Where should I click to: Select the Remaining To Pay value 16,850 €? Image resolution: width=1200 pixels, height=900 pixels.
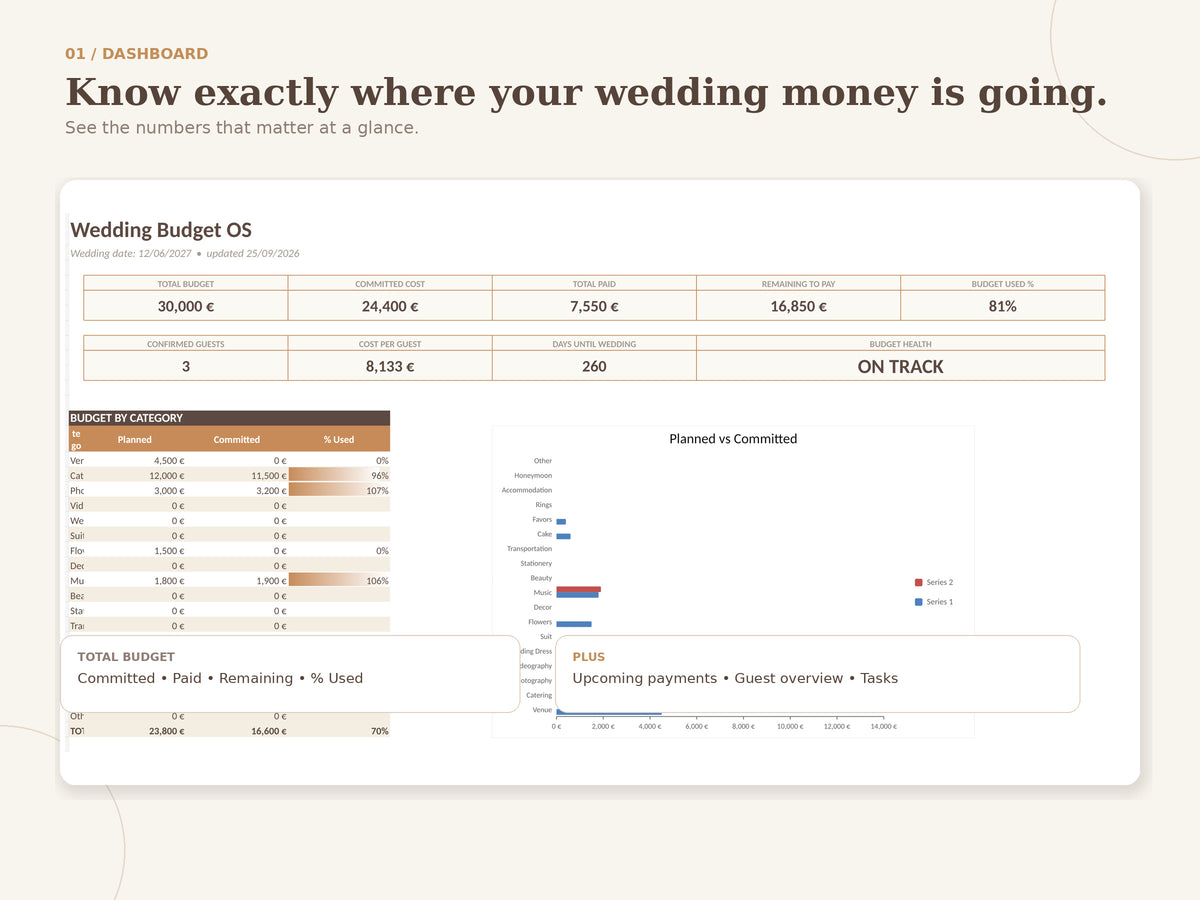pyautogui.click(x=798, y=306)
